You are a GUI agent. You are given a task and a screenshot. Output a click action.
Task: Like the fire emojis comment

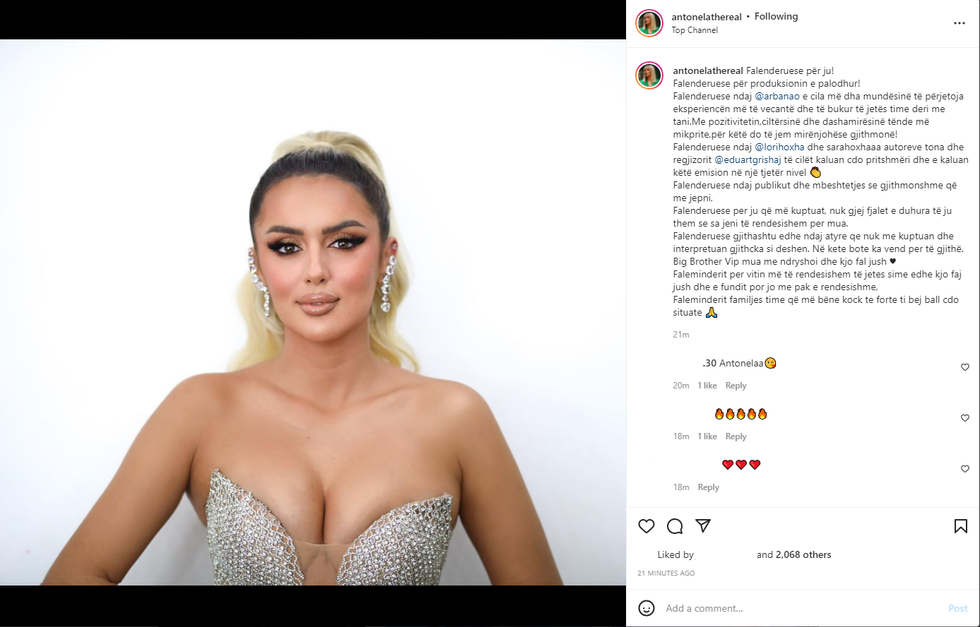965,418
